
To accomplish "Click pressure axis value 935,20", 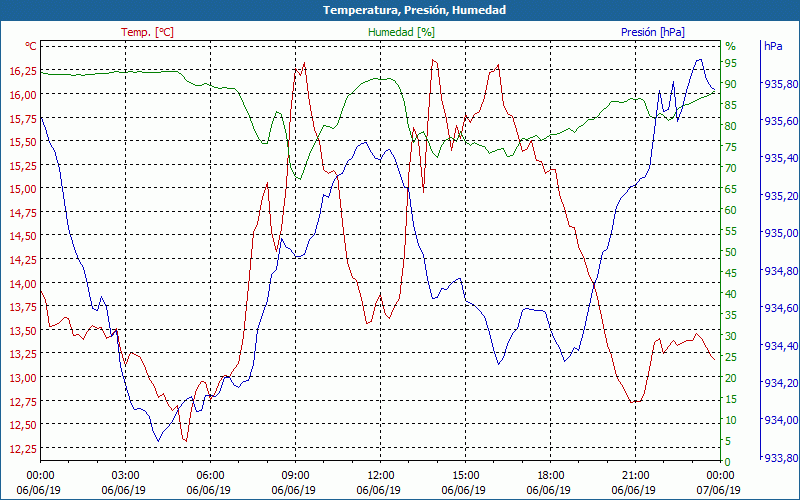I will pyautogui.click(x=781, y=196).
